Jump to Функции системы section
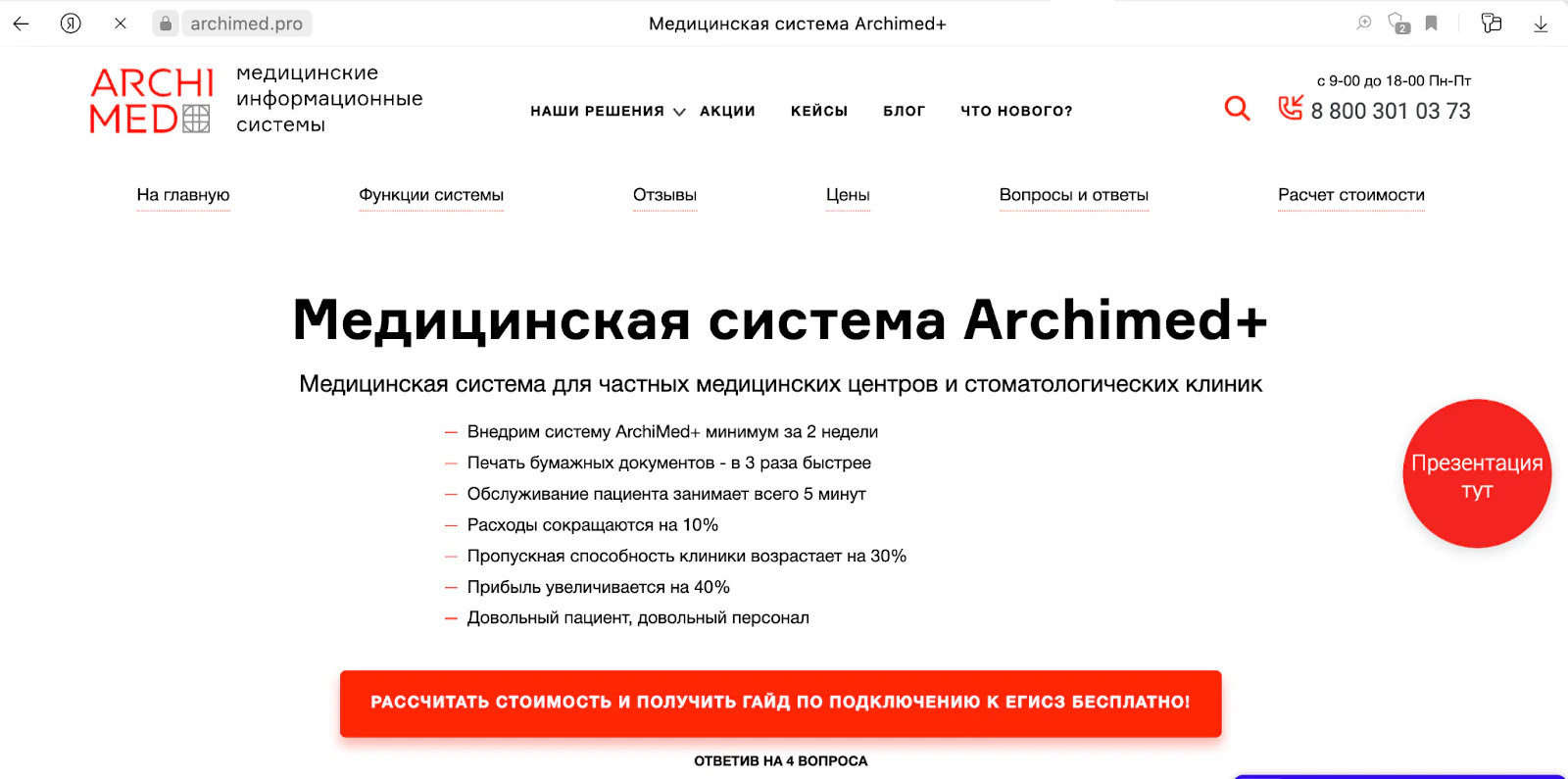Image resolution: width=1568 pixels, height=779 pixels. tap(431, 195)
